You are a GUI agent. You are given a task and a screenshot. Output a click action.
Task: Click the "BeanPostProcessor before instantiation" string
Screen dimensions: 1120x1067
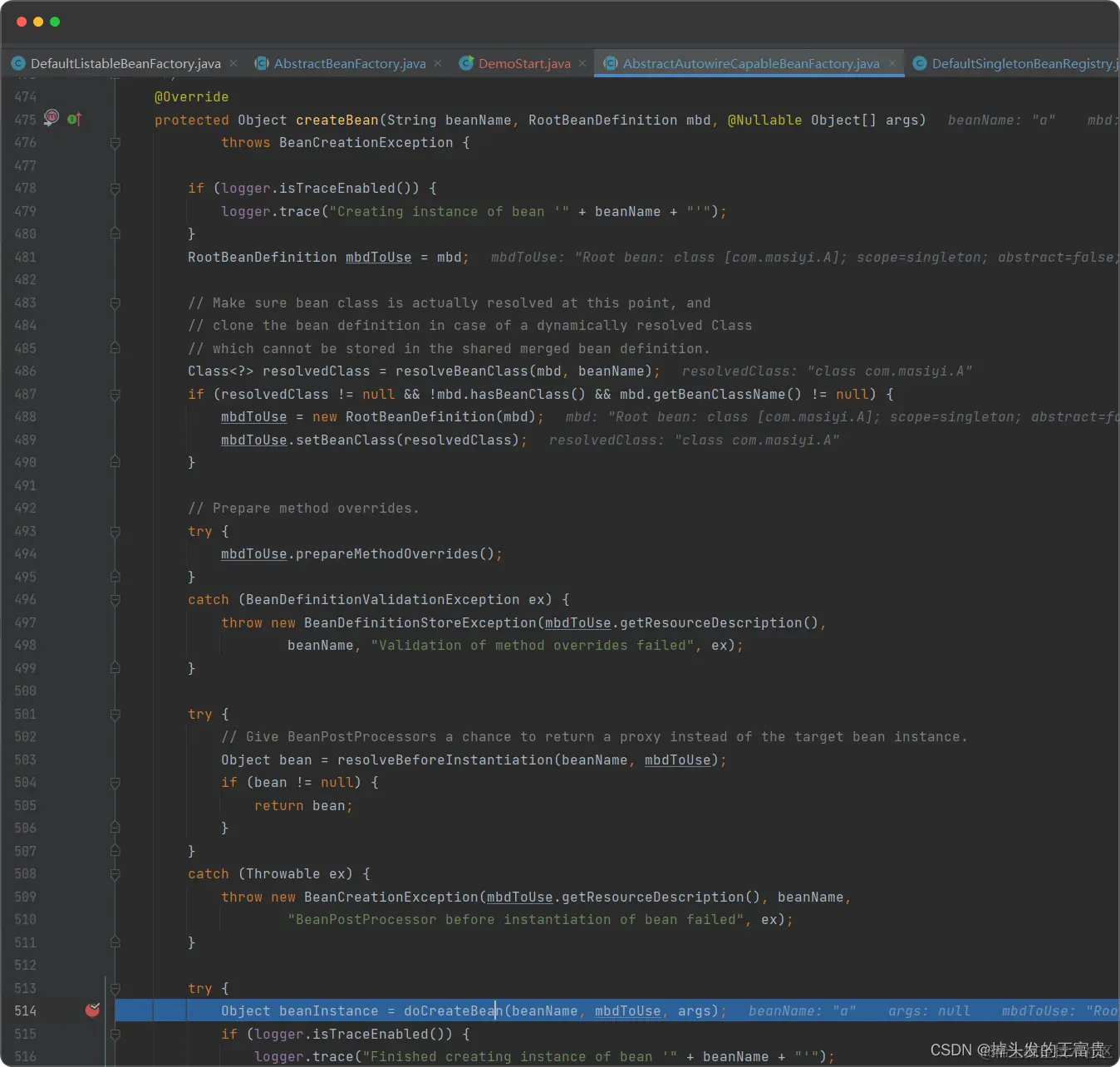[516, 919]
